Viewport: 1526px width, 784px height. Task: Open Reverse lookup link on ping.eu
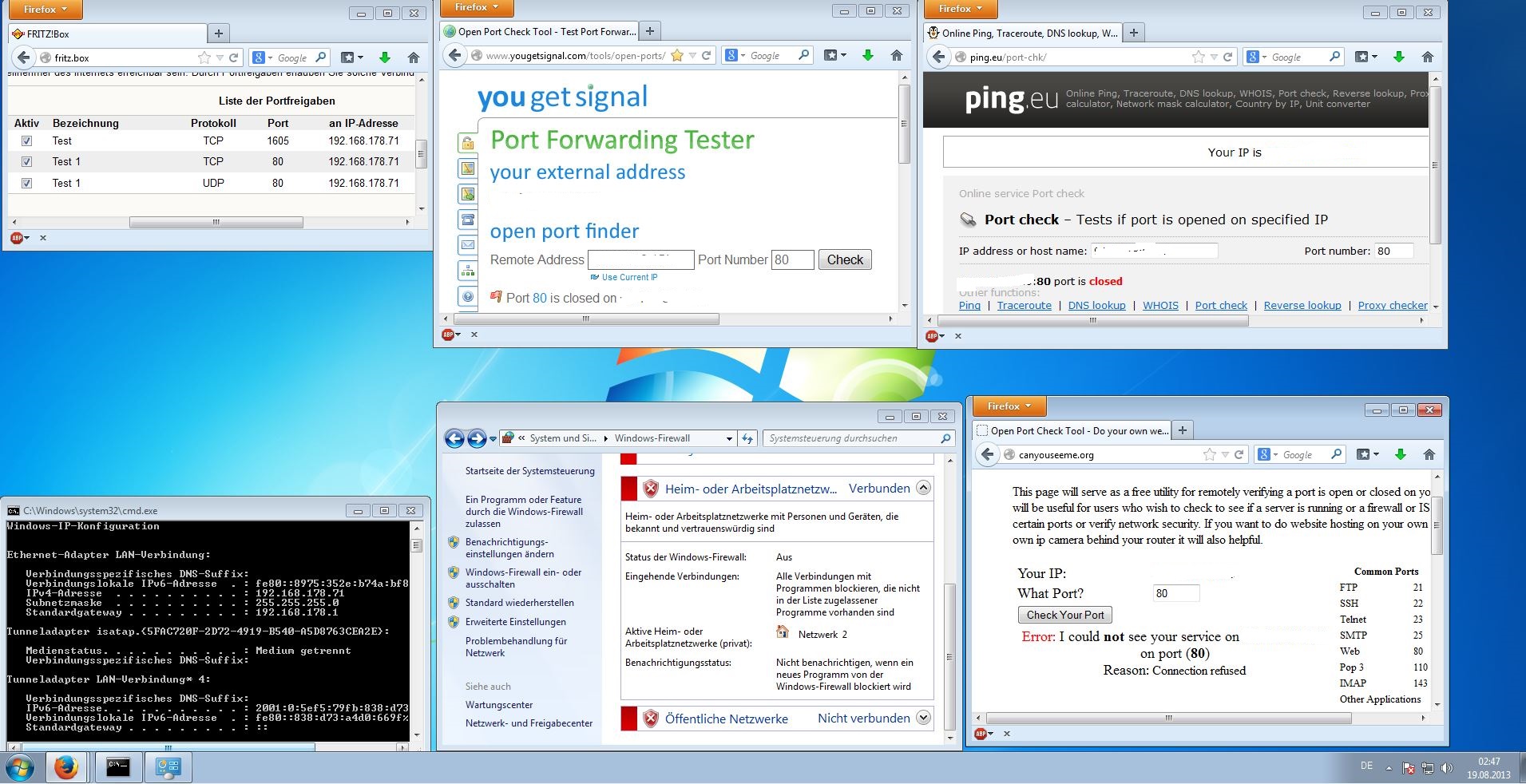(1302, 306)
